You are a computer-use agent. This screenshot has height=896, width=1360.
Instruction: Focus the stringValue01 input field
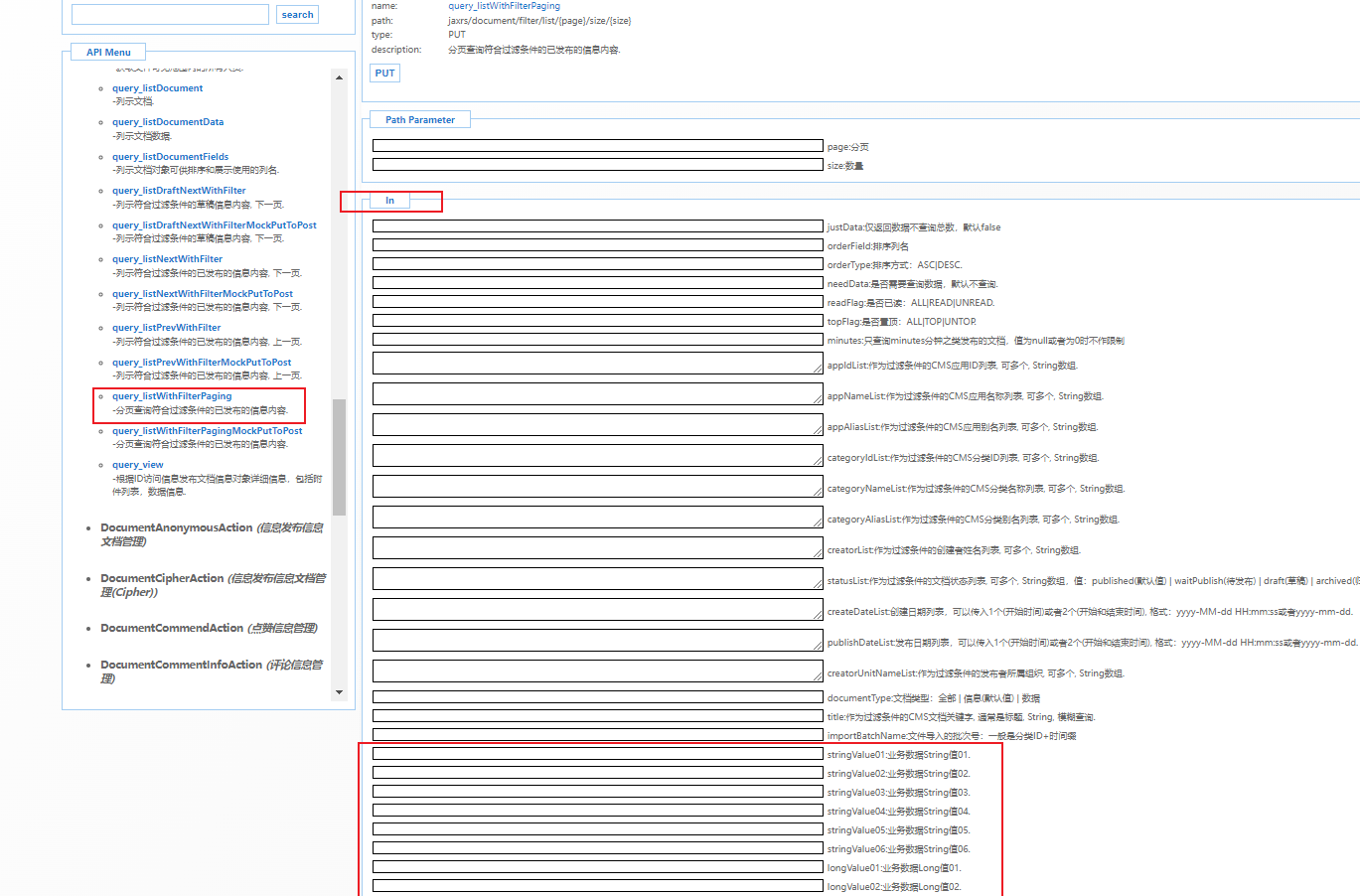pyautogui.click(x=597, y=754)
